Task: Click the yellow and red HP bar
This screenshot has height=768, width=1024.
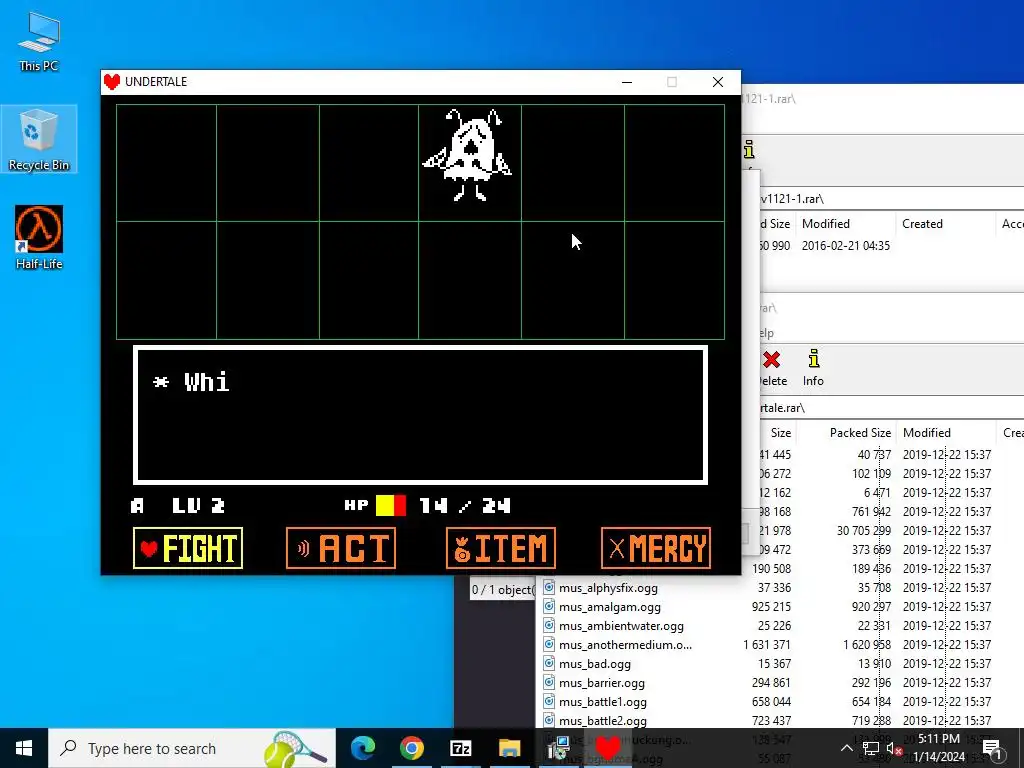Action: [x=391, y=505]
